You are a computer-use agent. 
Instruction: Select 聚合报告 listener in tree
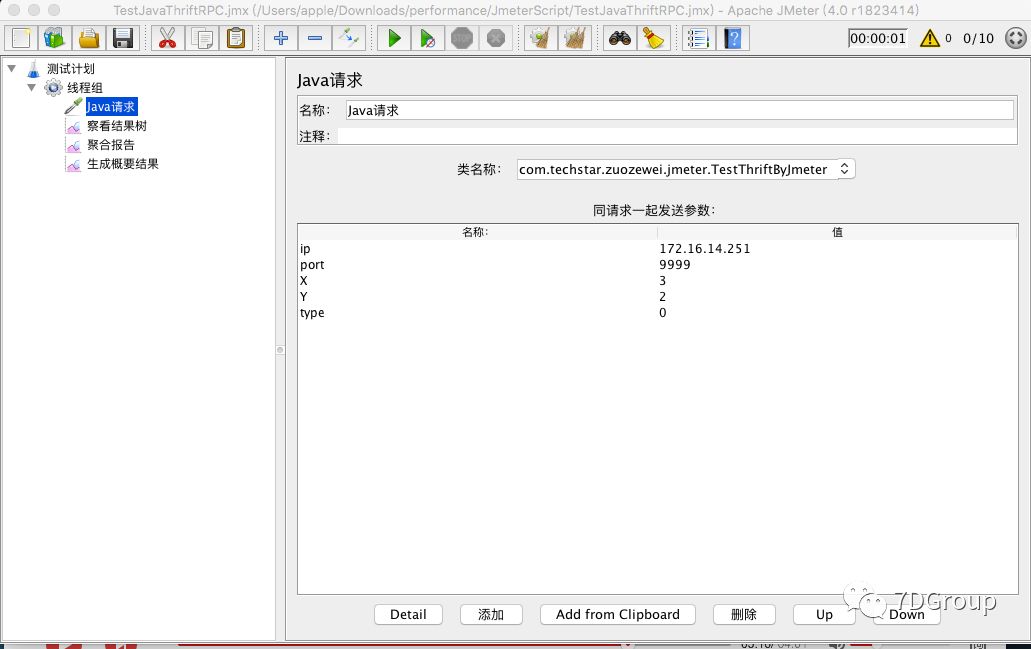coord(110,145)
